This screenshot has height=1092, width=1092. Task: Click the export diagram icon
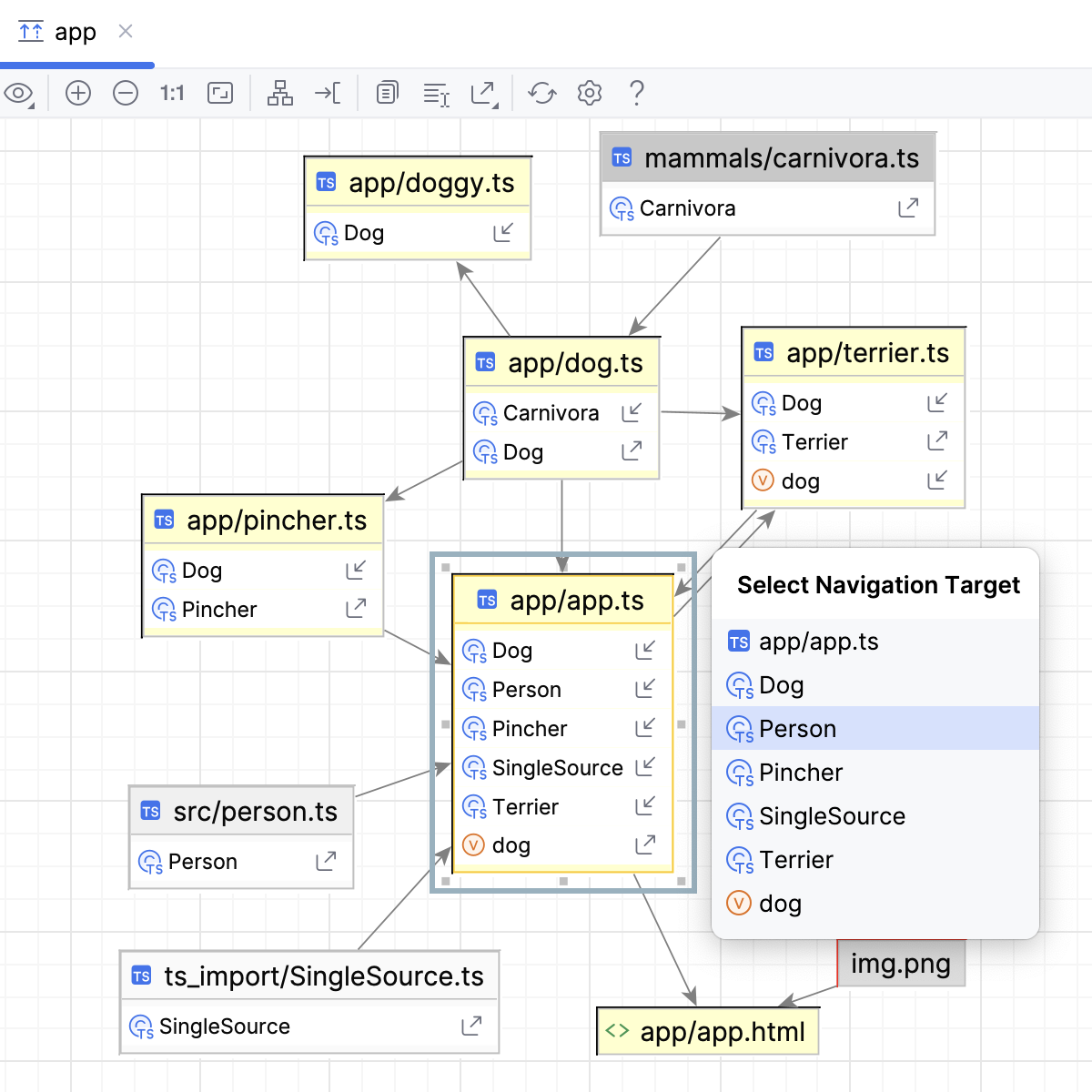(x=483, y=94)
